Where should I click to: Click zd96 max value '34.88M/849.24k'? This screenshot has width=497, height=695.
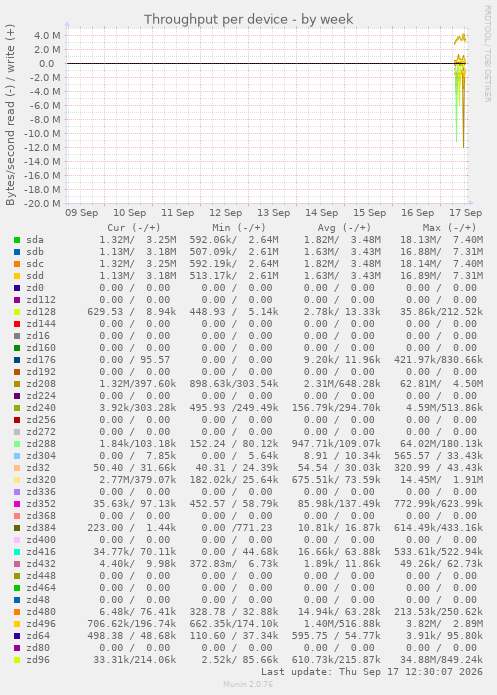point(441,660)
